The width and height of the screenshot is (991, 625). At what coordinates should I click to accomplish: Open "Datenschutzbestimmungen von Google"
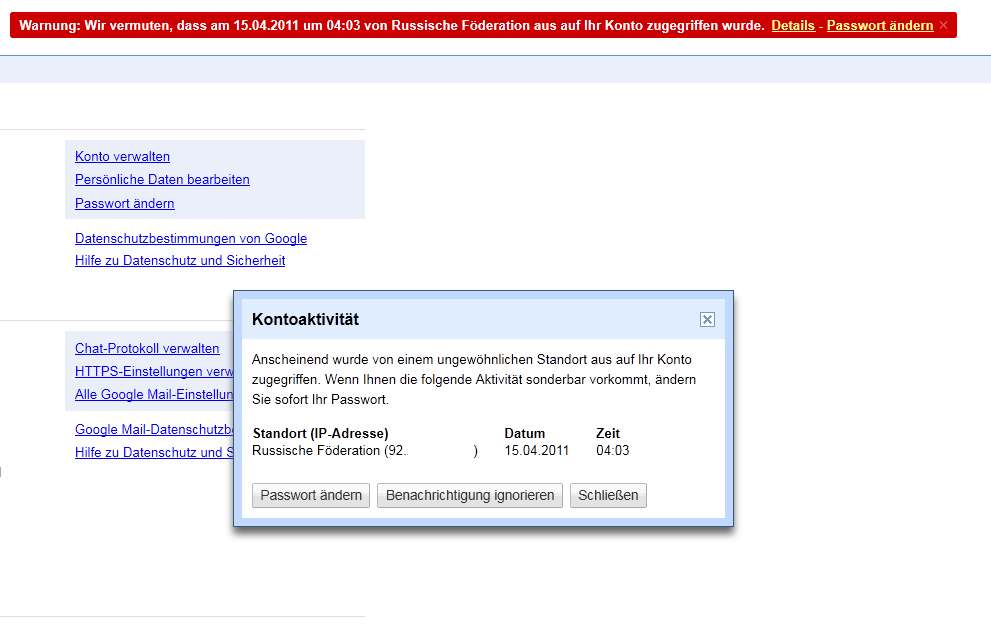click(190, 238)
